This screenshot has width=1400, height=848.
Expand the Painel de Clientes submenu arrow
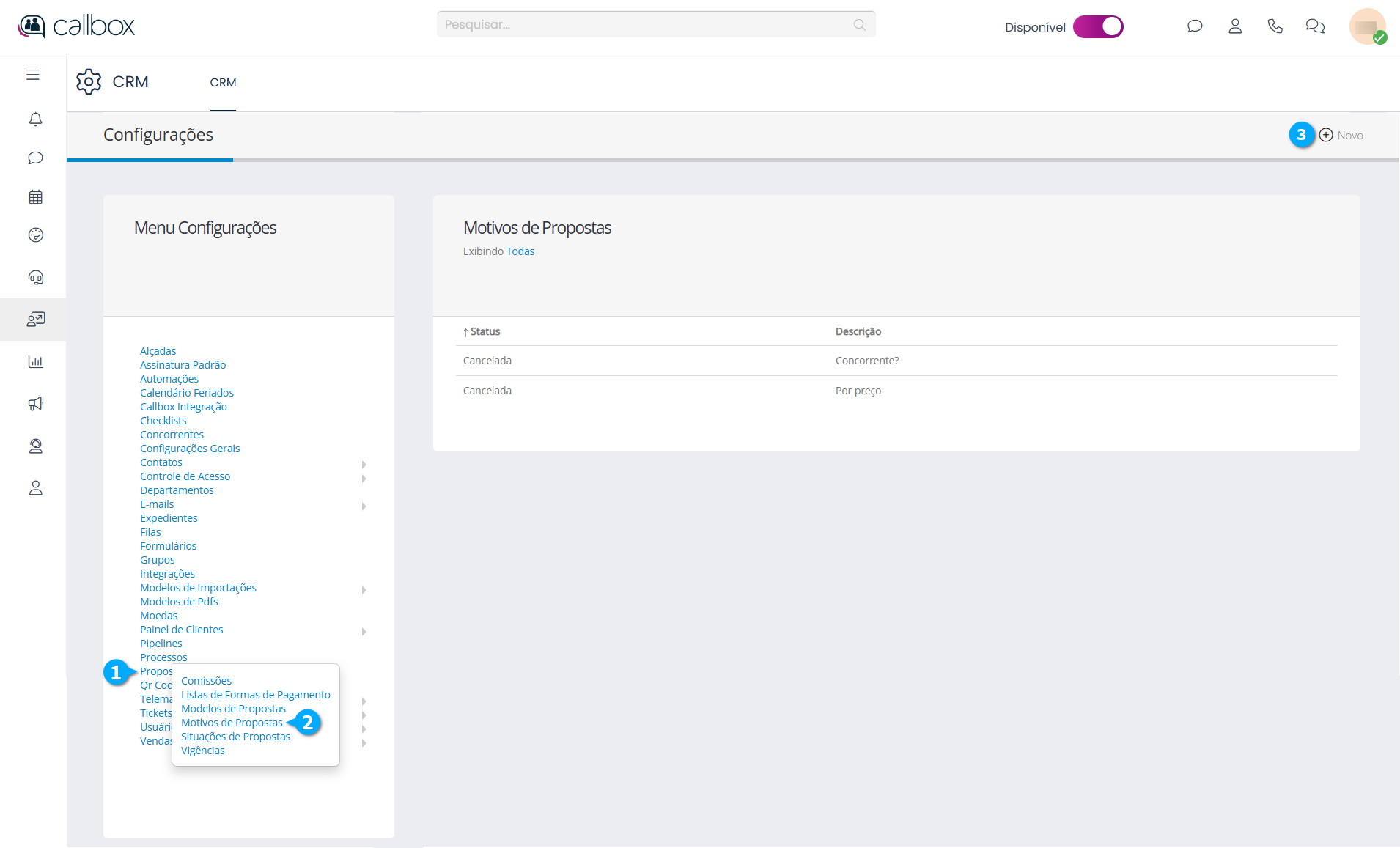[364, 631]
